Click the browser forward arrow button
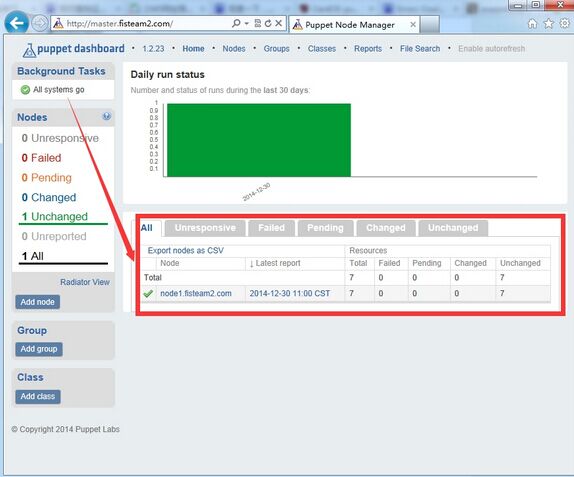Image resolution: width=574 pixels, height=477 pixels. point(39,23)
